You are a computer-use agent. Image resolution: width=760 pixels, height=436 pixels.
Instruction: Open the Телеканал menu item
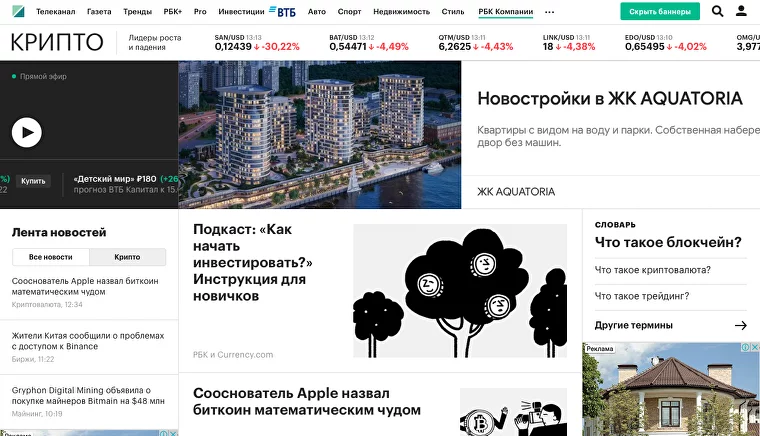pyautogui.click(x=56, y=12)
